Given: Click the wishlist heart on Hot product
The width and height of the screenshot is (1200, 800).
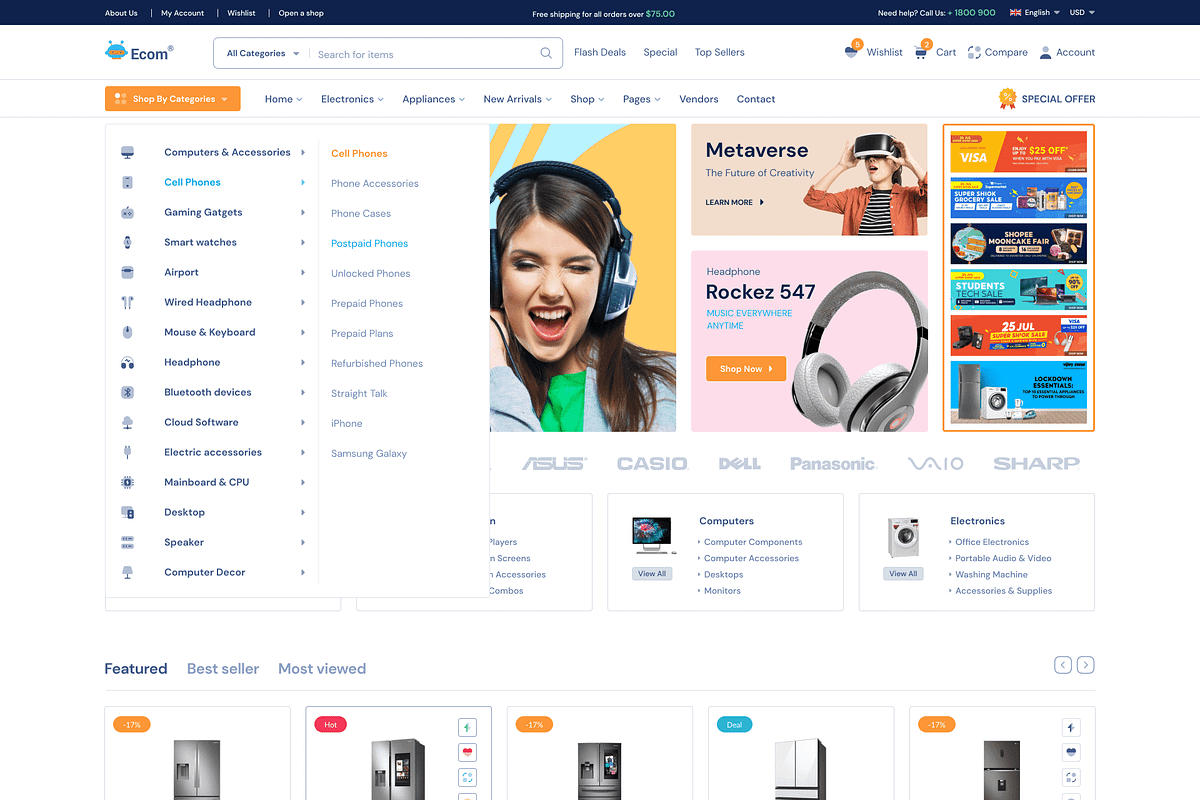Looking at the screenshot, I should (x=467, y=752).
